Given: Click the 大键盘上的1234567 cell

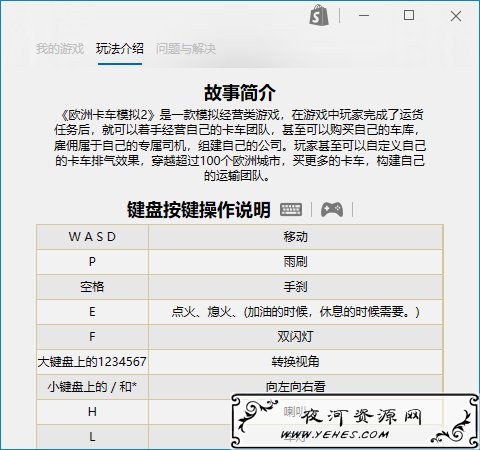Looking at the screenshot, I should [92, 362].
